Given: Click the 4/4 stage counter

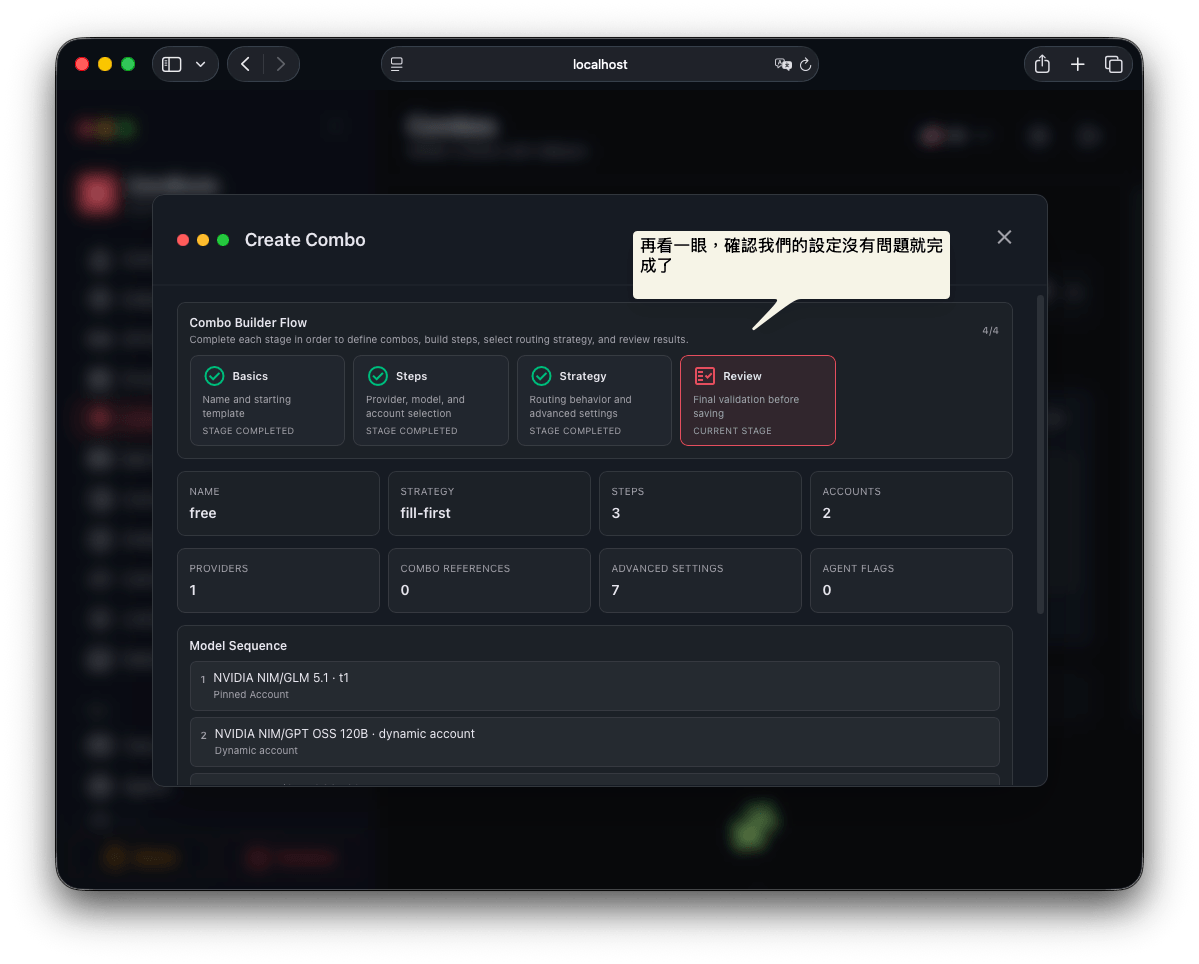Looking at the screenshot, I should pyautogui.click(x=990, y=330).
